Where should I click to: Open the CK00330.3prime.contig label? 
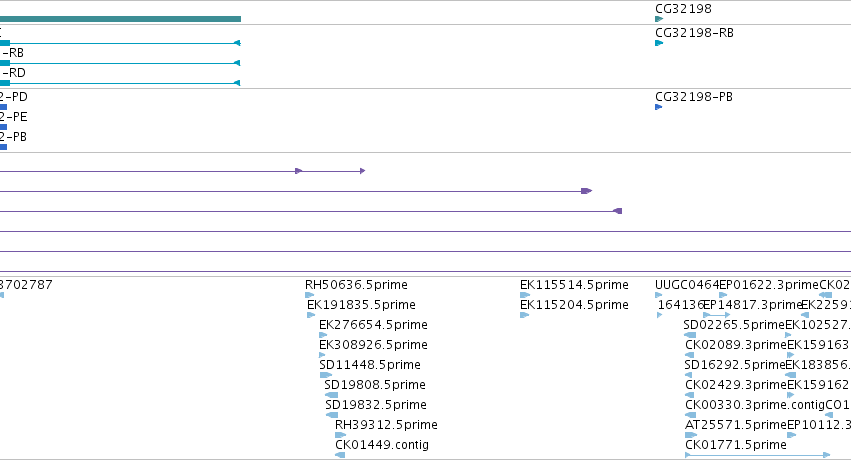(755, 405)
